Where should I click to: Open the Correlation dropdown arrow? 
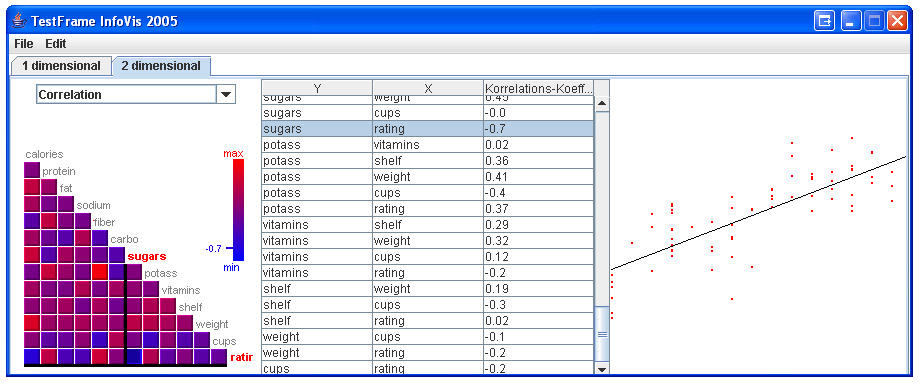[x=226, y=94]
